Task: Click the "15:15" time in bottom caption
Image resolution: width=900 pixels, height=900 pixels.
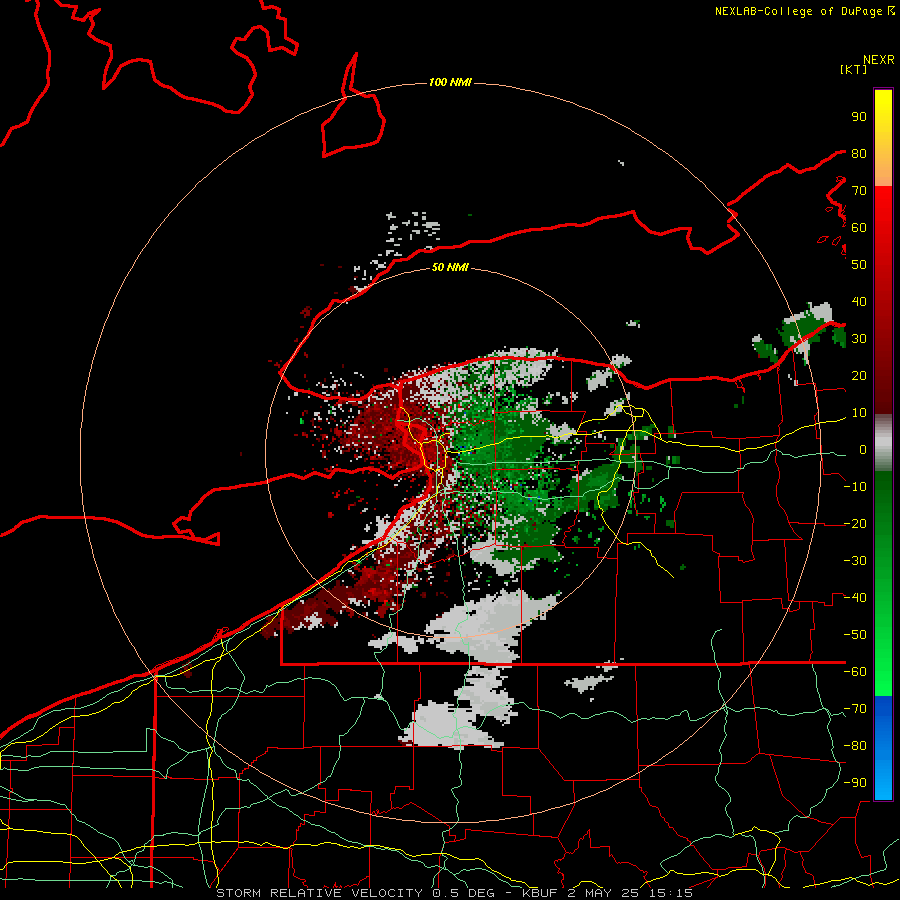Action: 673,893
